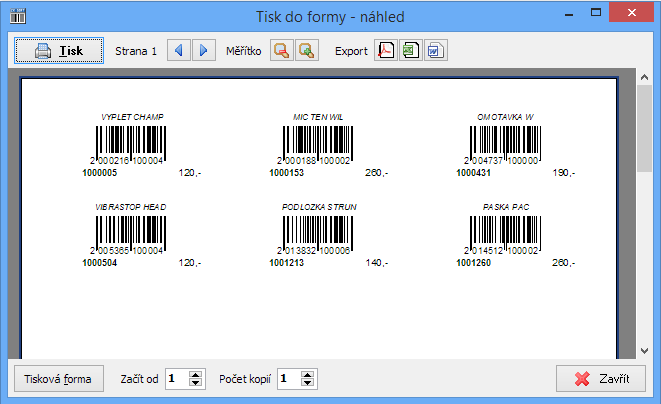
Task: Export the preview to Excel
Action: (411, 51)
